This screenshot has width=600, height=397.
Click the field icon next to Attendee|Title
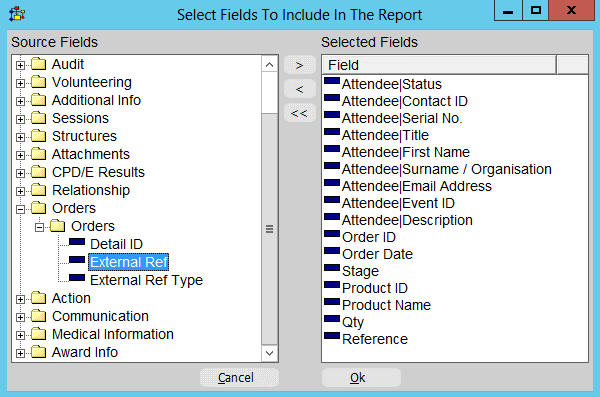(332, 132)
